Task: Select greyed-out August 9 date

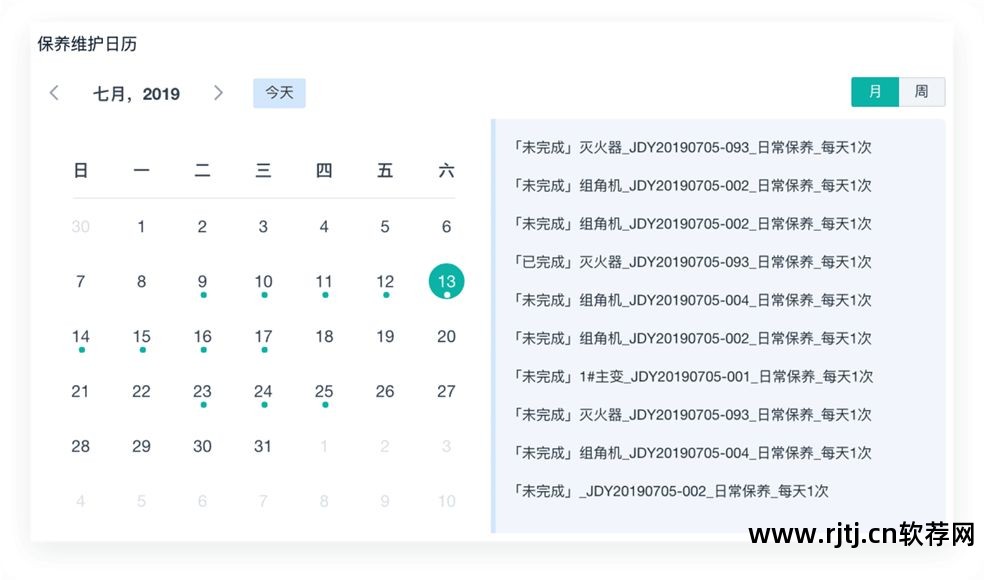Action: click(385, 501)
